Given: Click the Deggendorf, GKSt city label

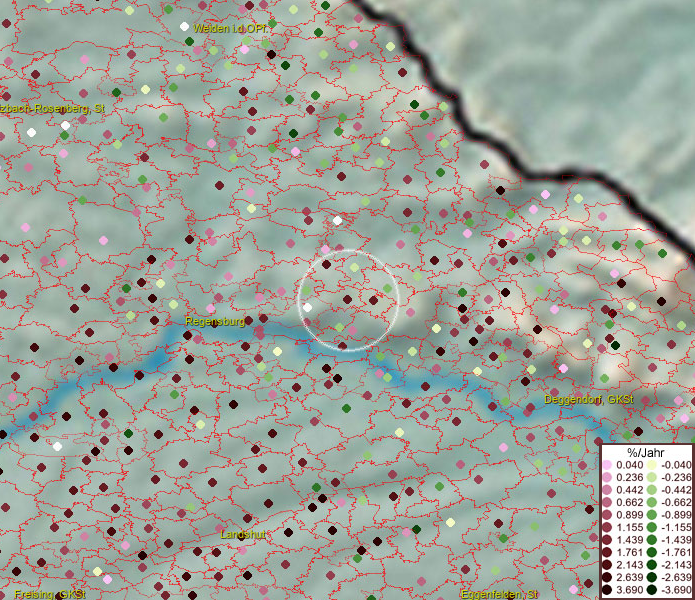Looking at the screenshot, I should (x=589, y=399).
